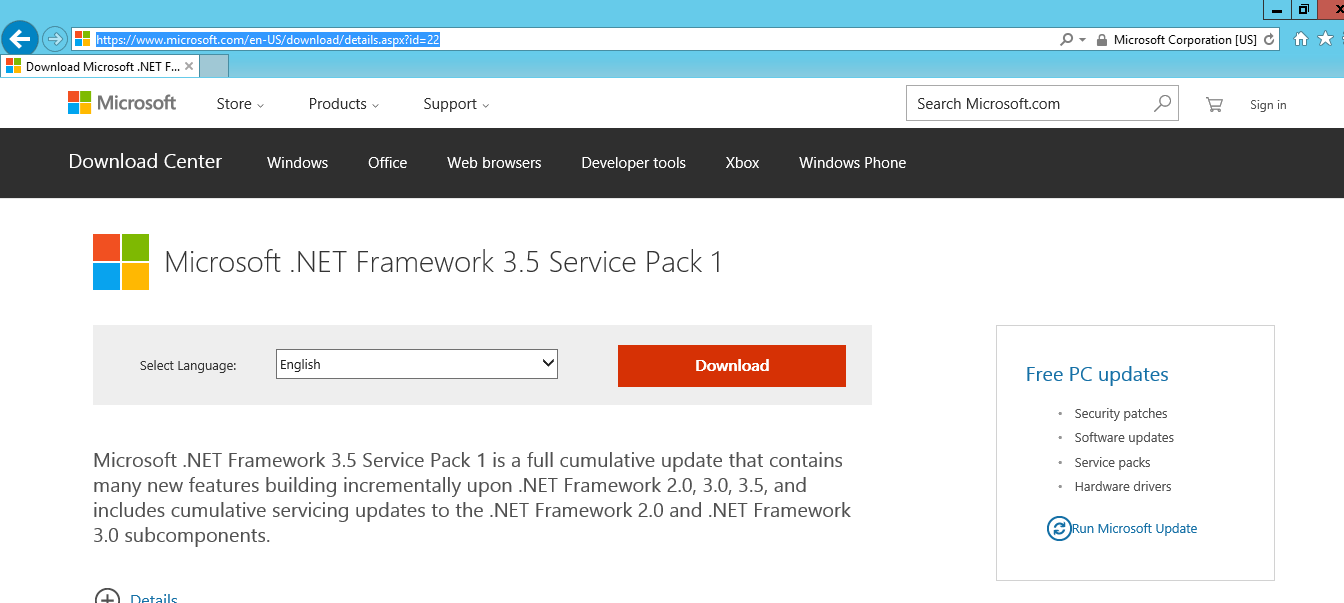Screen dimensions: 1344x603
Task: Restore down the browser window
Action: (x=1303, y=10)
